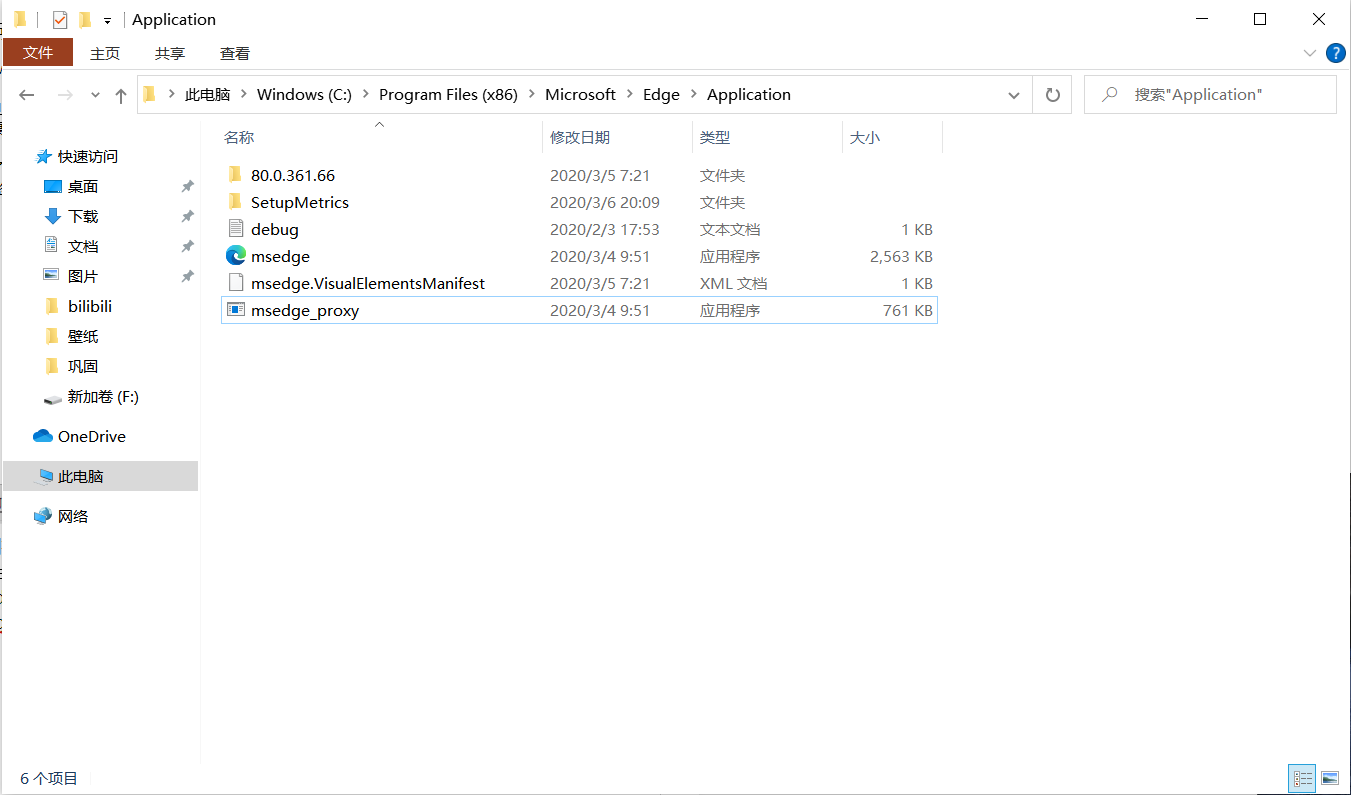Select OneDrive in navigation pane
The image size is (1351, 795).
point(92,437)
